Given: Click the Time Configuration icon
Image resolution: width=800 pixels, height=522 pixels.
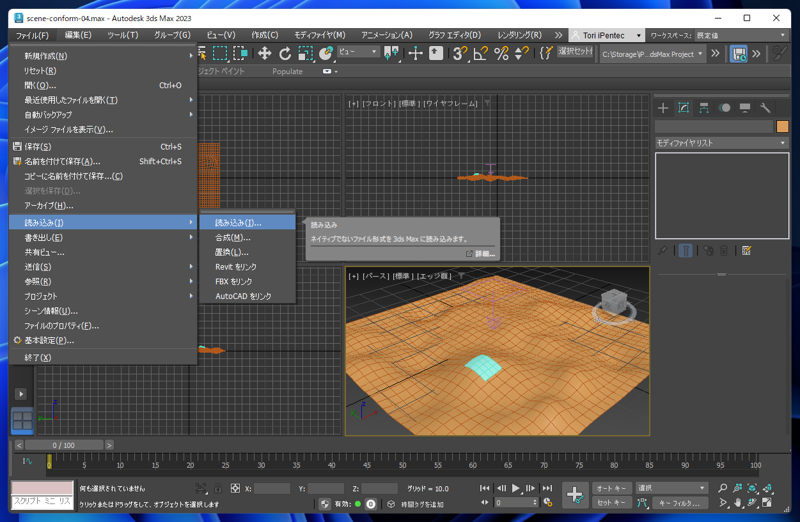Looking at the screenshot, I should [548, 503].
